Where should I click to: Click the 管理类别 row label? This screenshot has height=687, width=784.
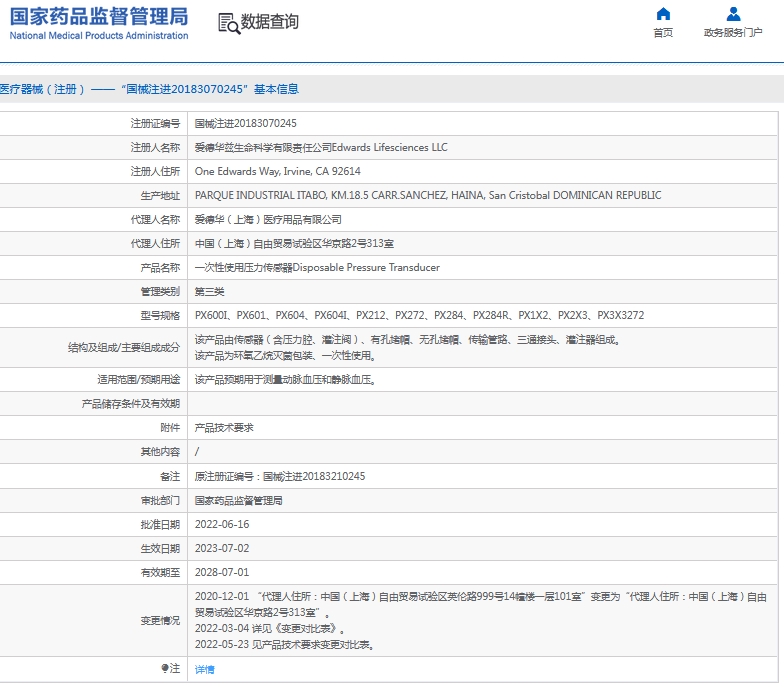[x=160, y=292]
